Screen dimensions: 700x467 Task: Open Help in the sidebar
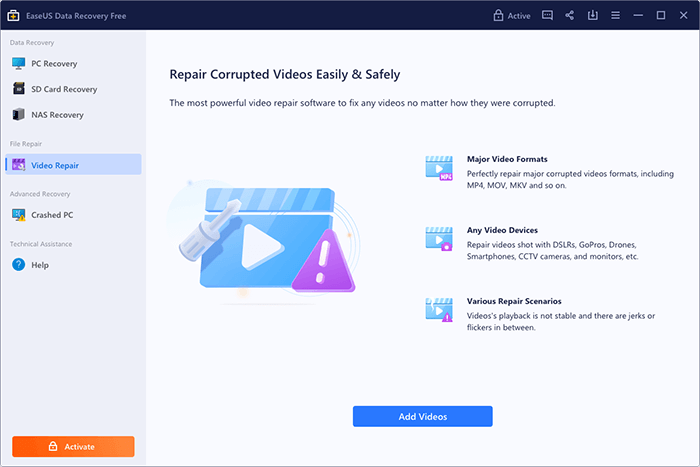click(73, 265)
